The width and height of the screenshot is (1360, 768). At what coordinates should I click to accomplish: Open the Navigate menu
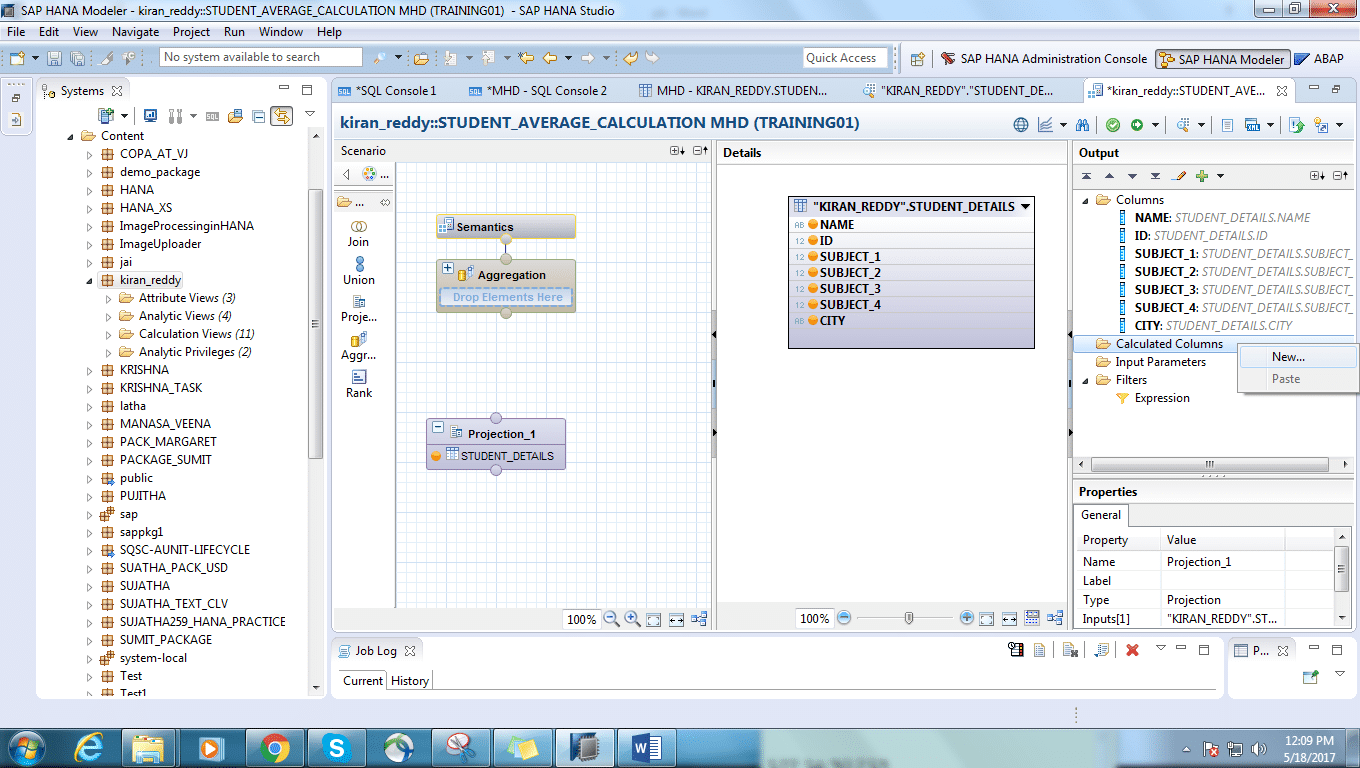(135, 32)
